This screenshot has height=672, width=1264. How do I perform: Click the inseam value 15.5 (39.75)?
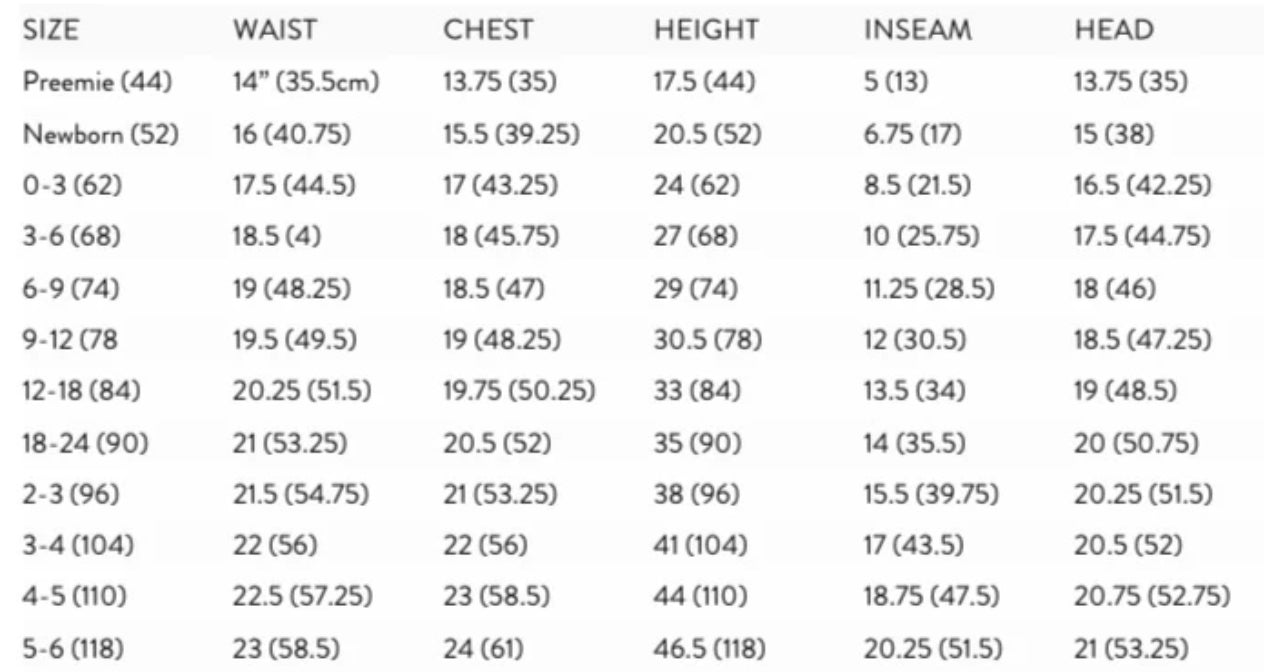930,494
